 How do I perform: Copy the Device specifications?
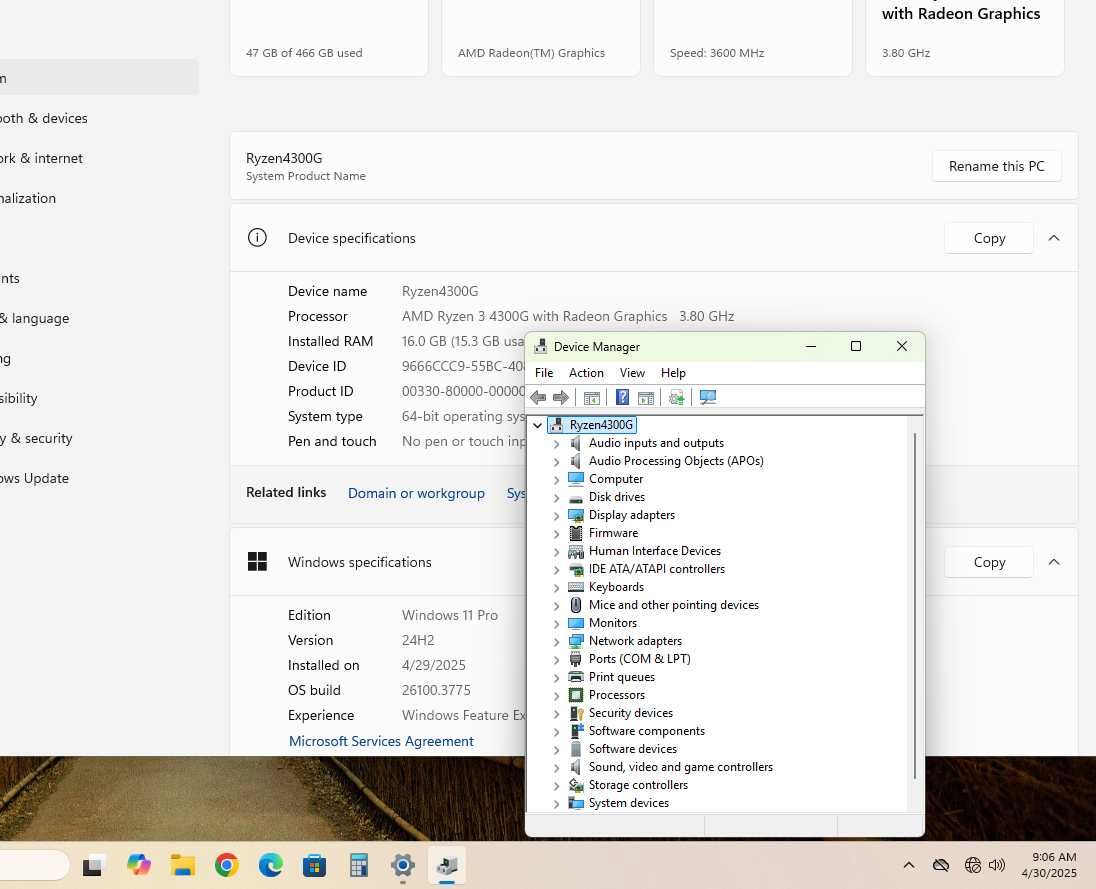(989, 238)
